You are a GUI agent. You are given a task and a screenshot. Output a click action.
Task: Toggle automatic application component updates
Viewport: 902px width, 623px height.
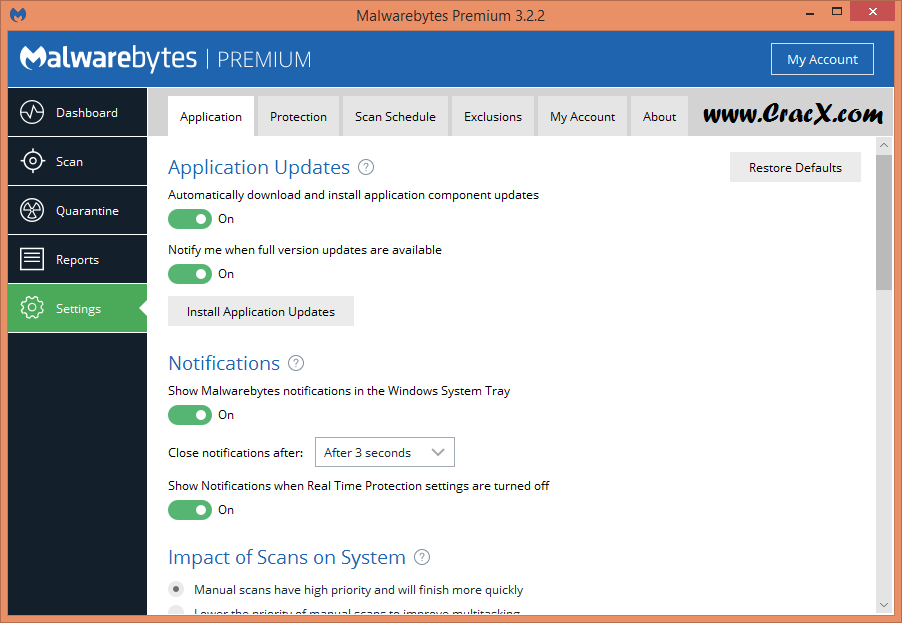click(x=190, y=219)
